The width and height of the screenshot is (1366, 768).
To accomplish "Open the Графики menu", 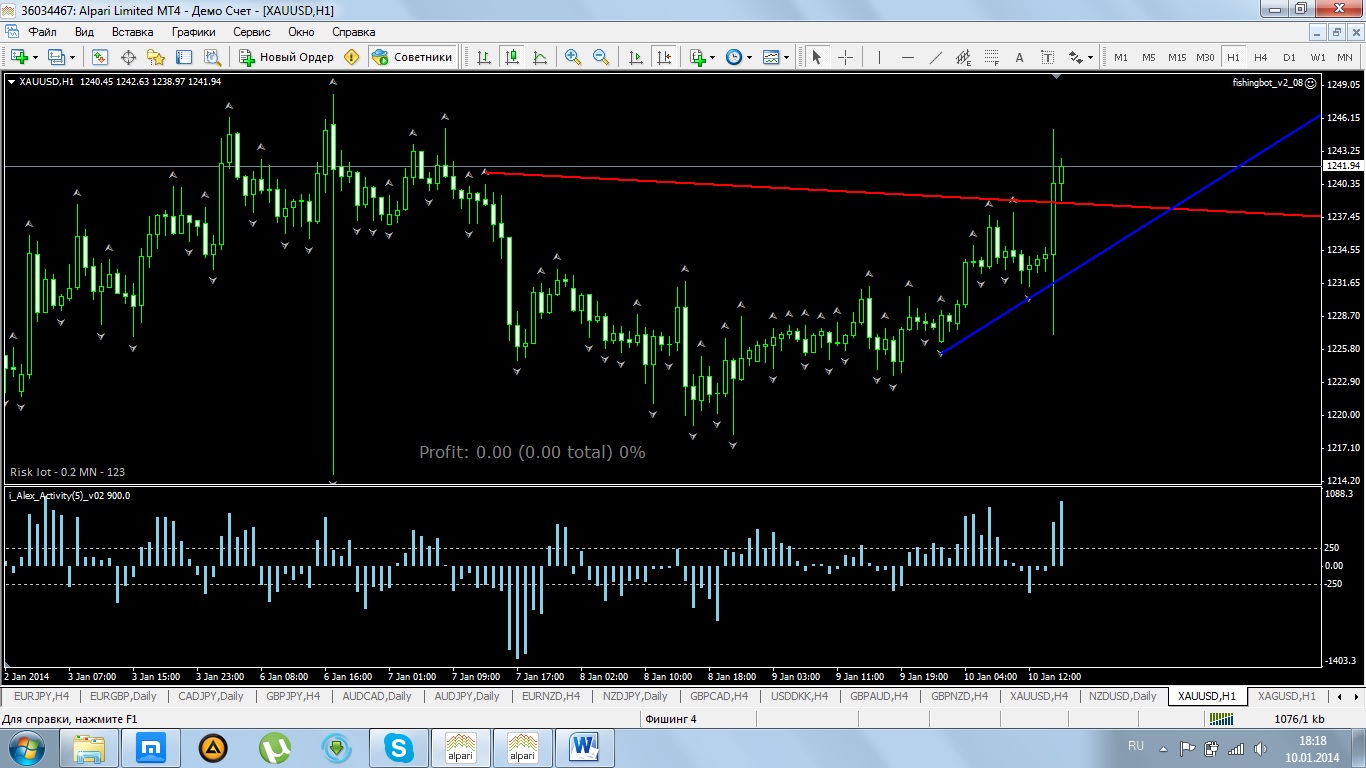I will pyautogui.click(x=193, y=31).
